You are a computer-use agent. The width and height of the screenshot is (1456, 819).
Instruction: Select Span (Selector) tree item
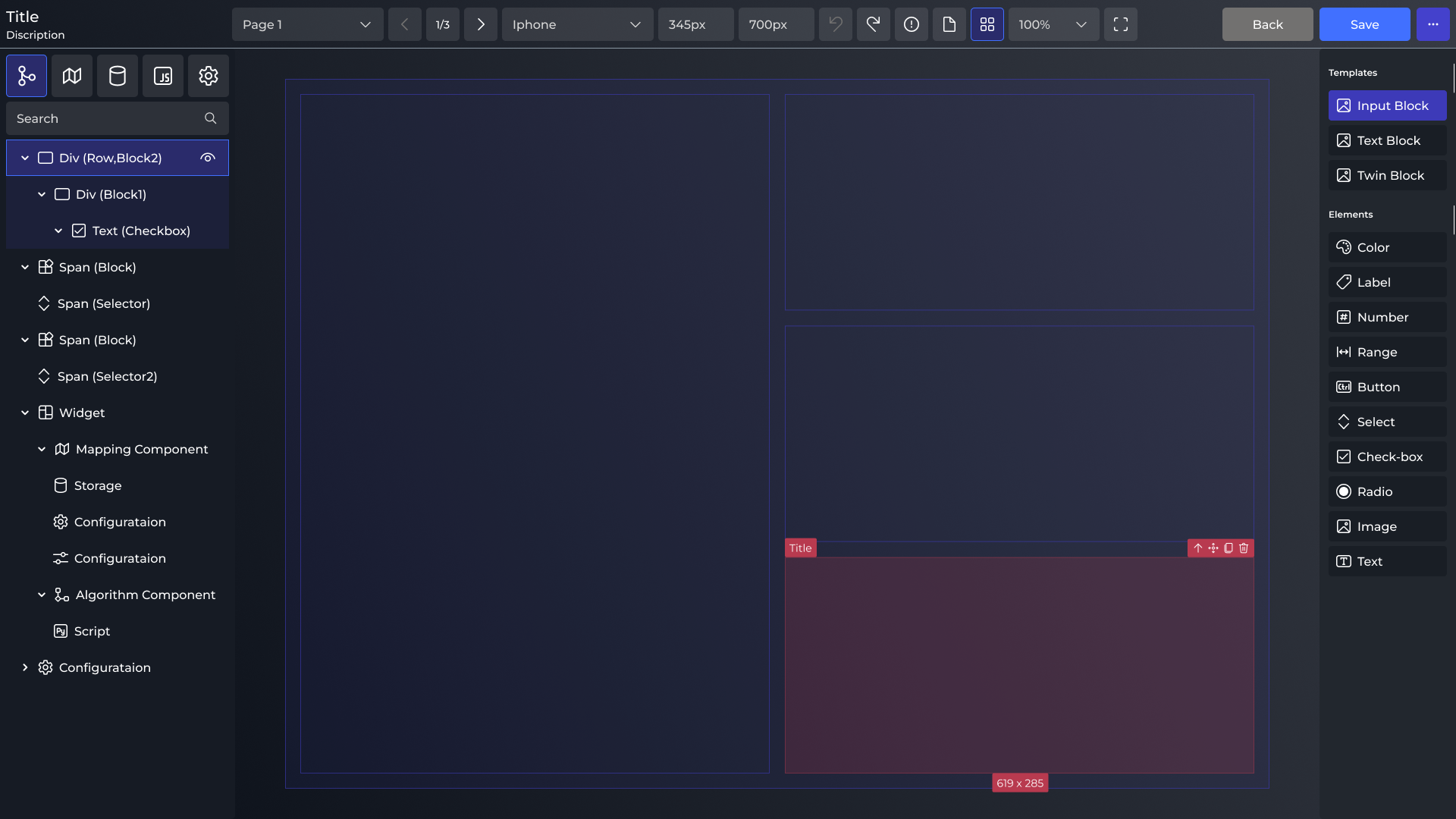coord(118,303)
